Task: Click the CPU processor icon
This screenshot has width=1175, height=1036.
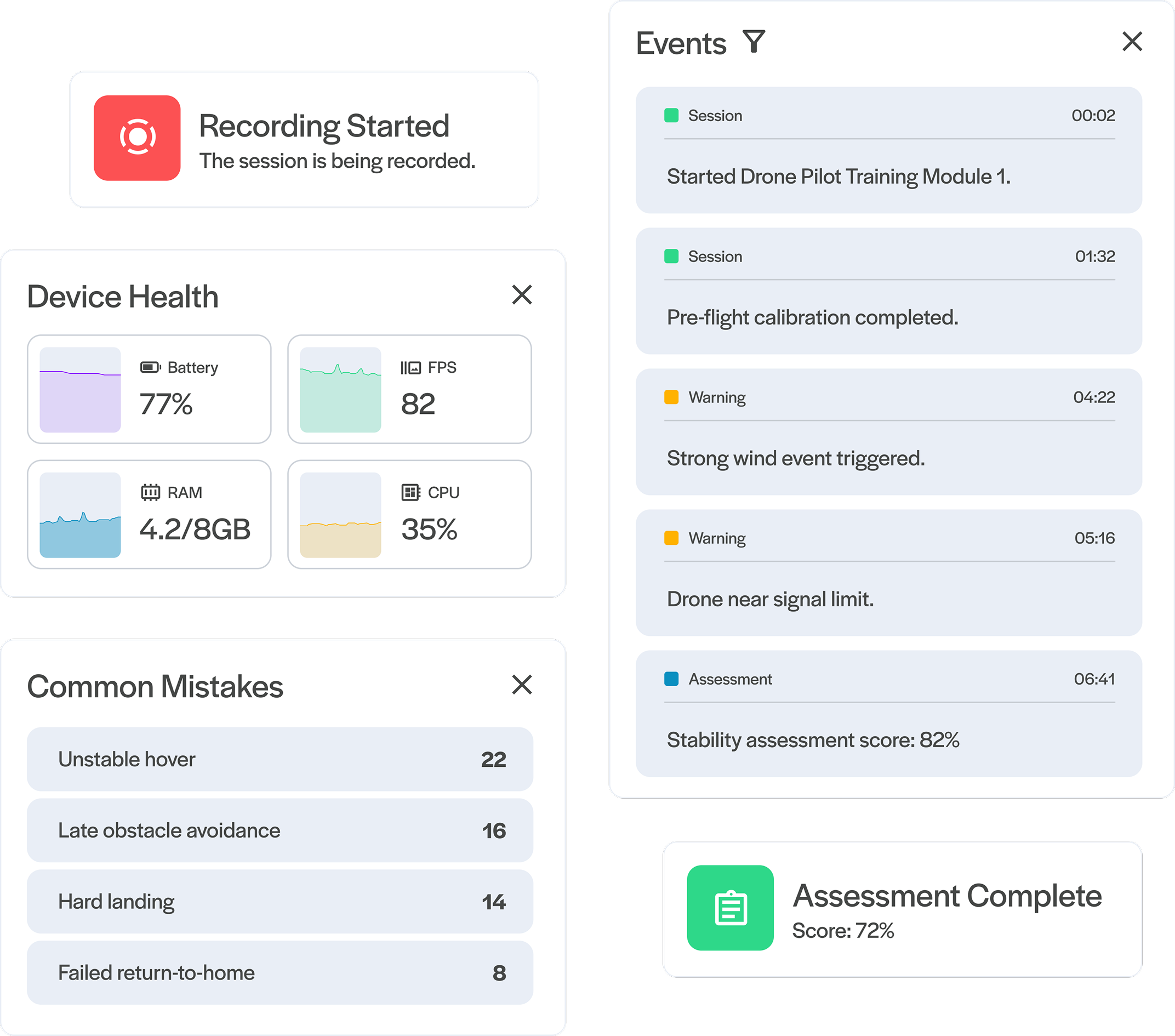Action: (x=410, y=493)
